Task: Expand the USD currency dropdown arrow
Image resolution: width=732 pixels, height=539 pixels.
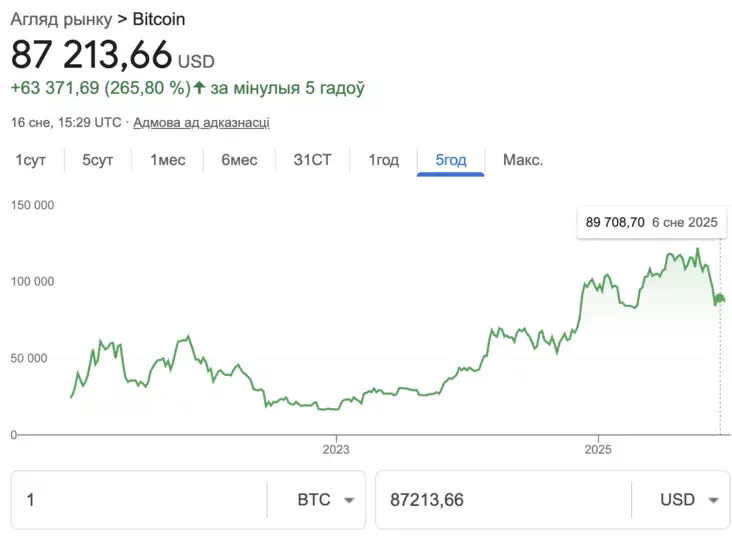Action: click(713, 500)
